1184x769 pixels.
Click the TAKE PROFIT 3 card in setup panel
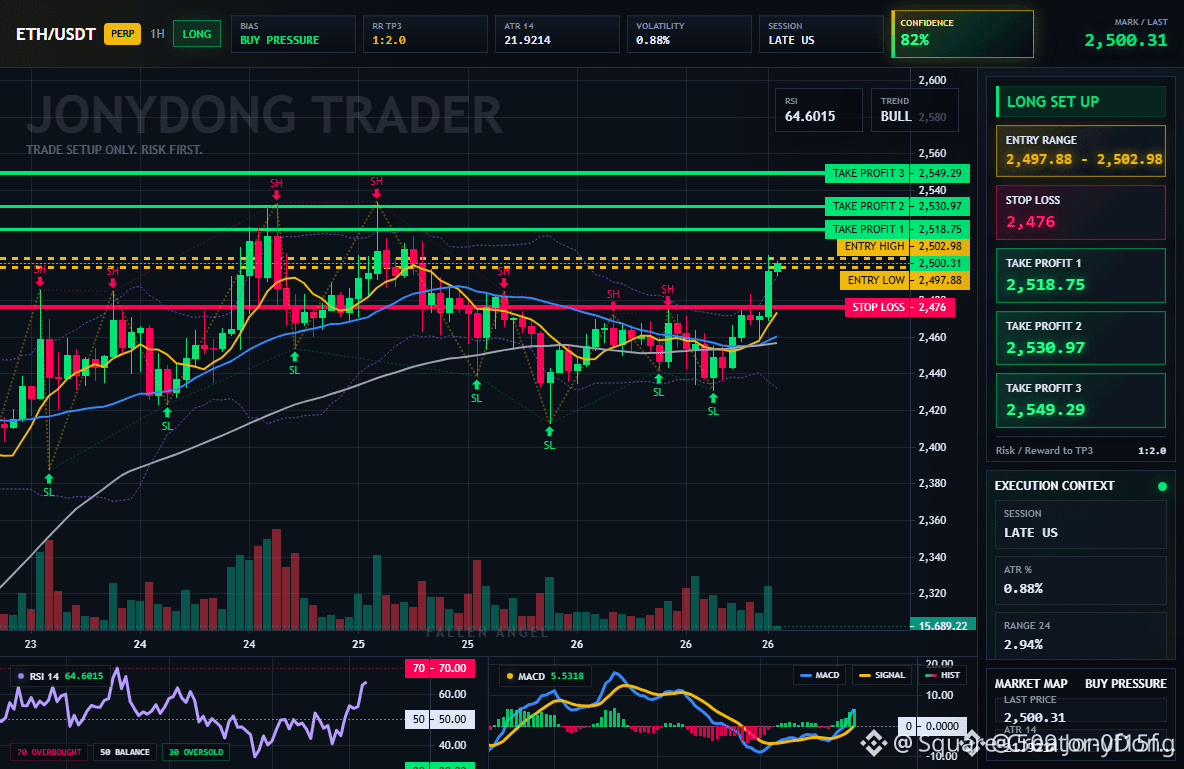[1081, 400]
